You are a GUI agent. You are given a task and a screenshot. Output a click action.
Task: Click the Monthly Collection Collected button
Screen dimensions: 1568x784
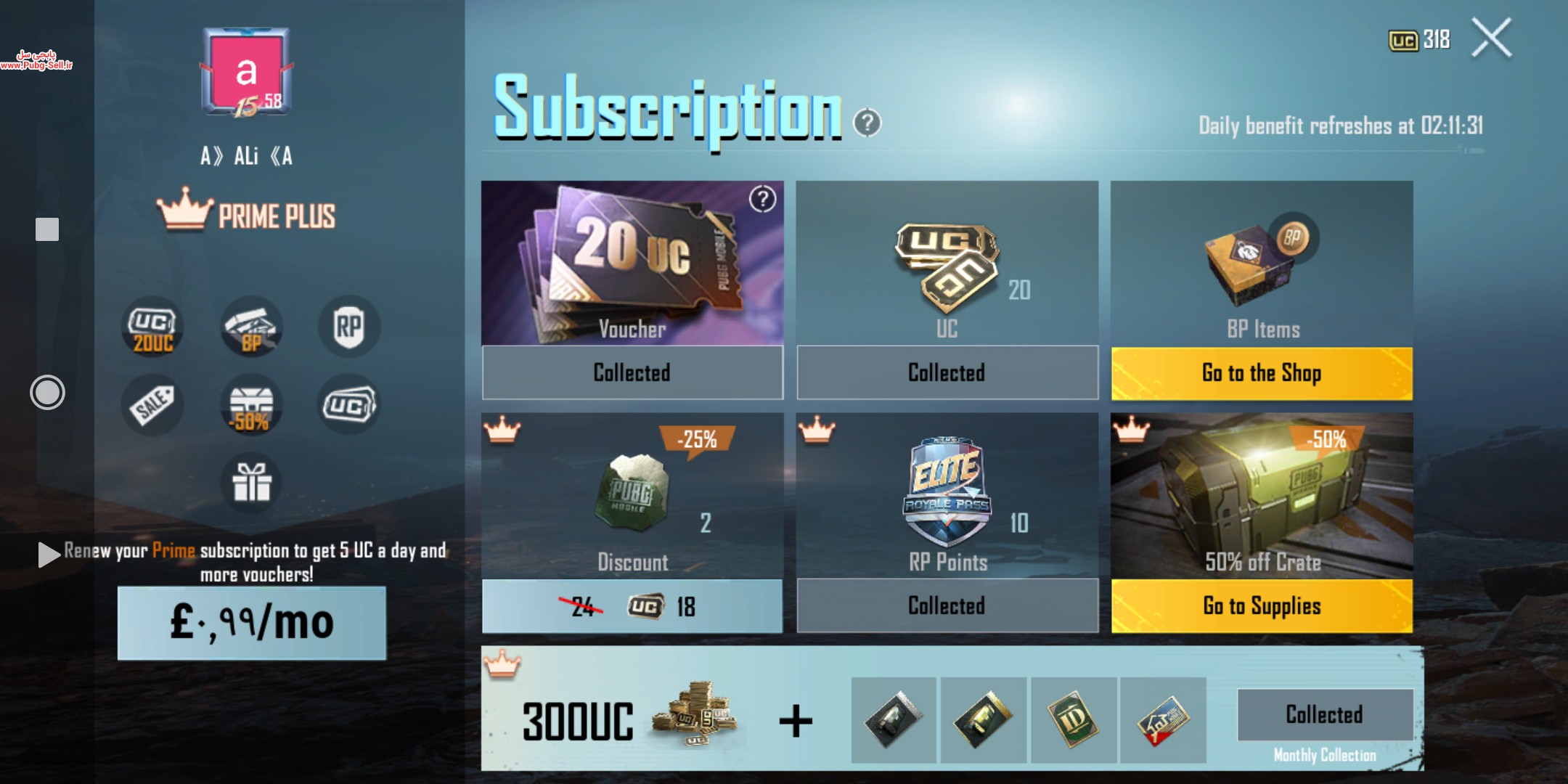coord(1325,714)
